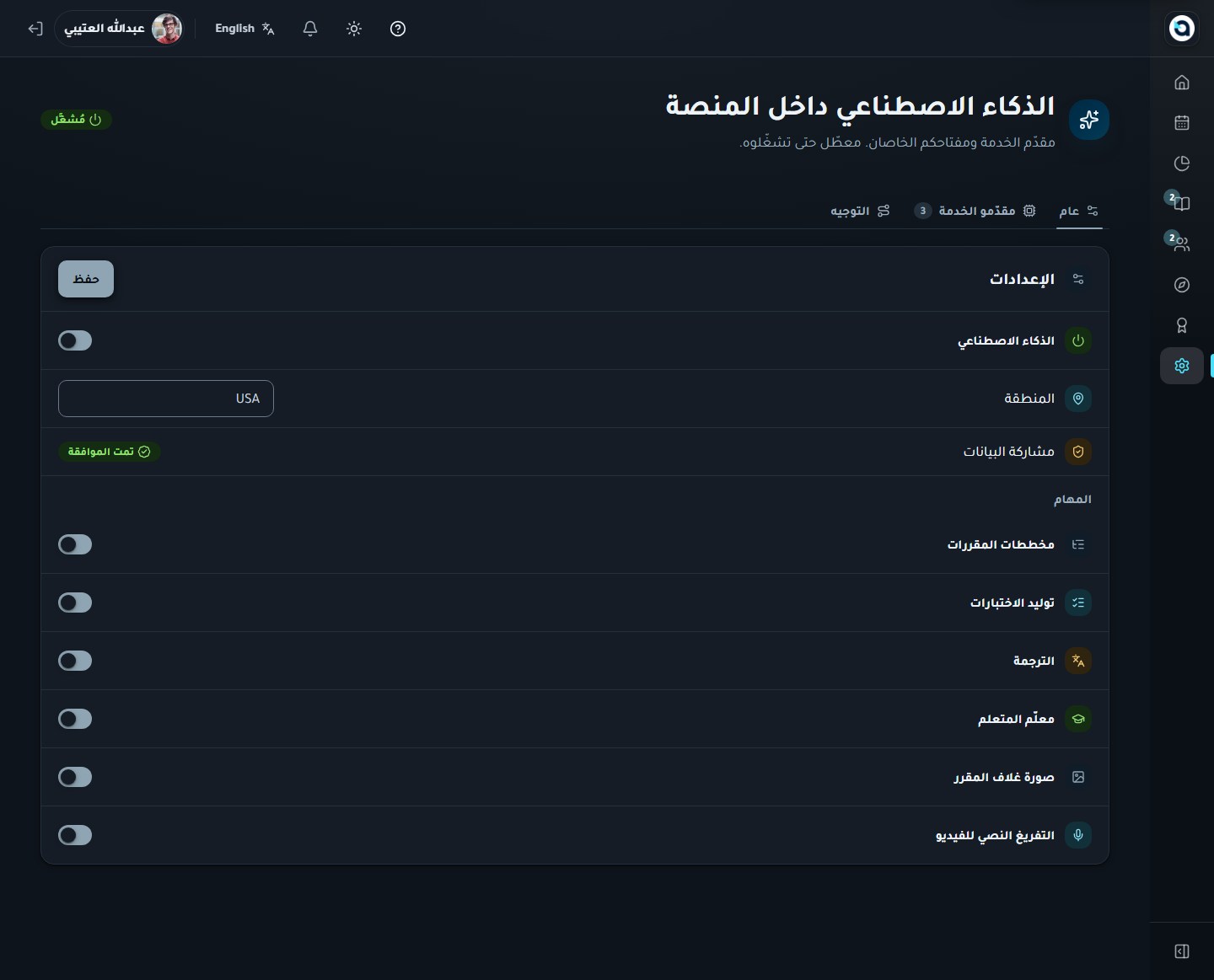This screenshot has height=980, width=1214.
Task: Open the award badge sidebar icon
Action: tap(1182, 325)
